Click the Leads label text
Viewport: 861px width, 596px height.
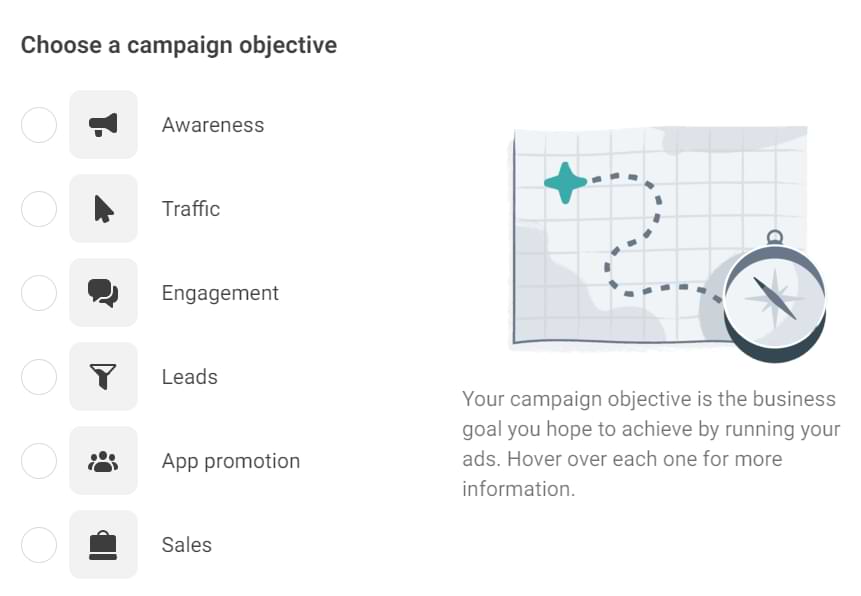click(189, 377)
